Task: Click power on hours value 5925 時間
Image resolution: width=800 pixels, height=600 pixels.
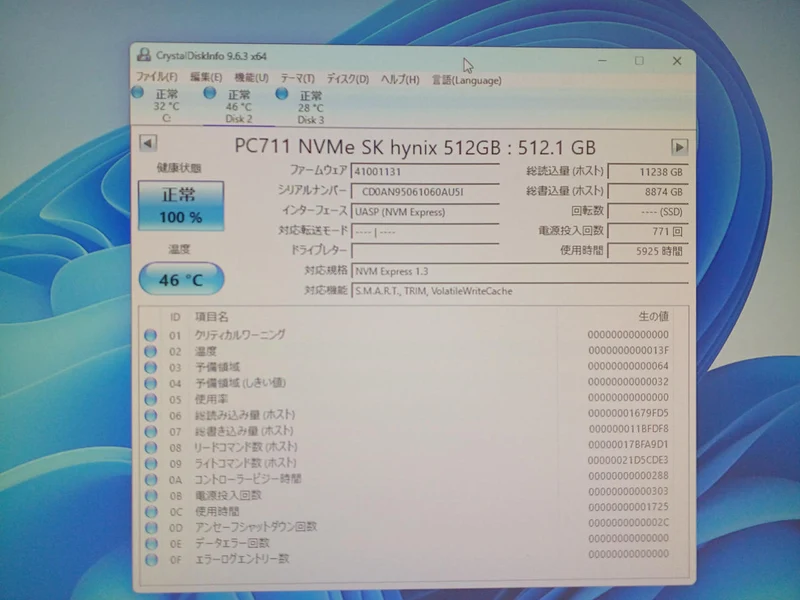Action: click(648, 251)
